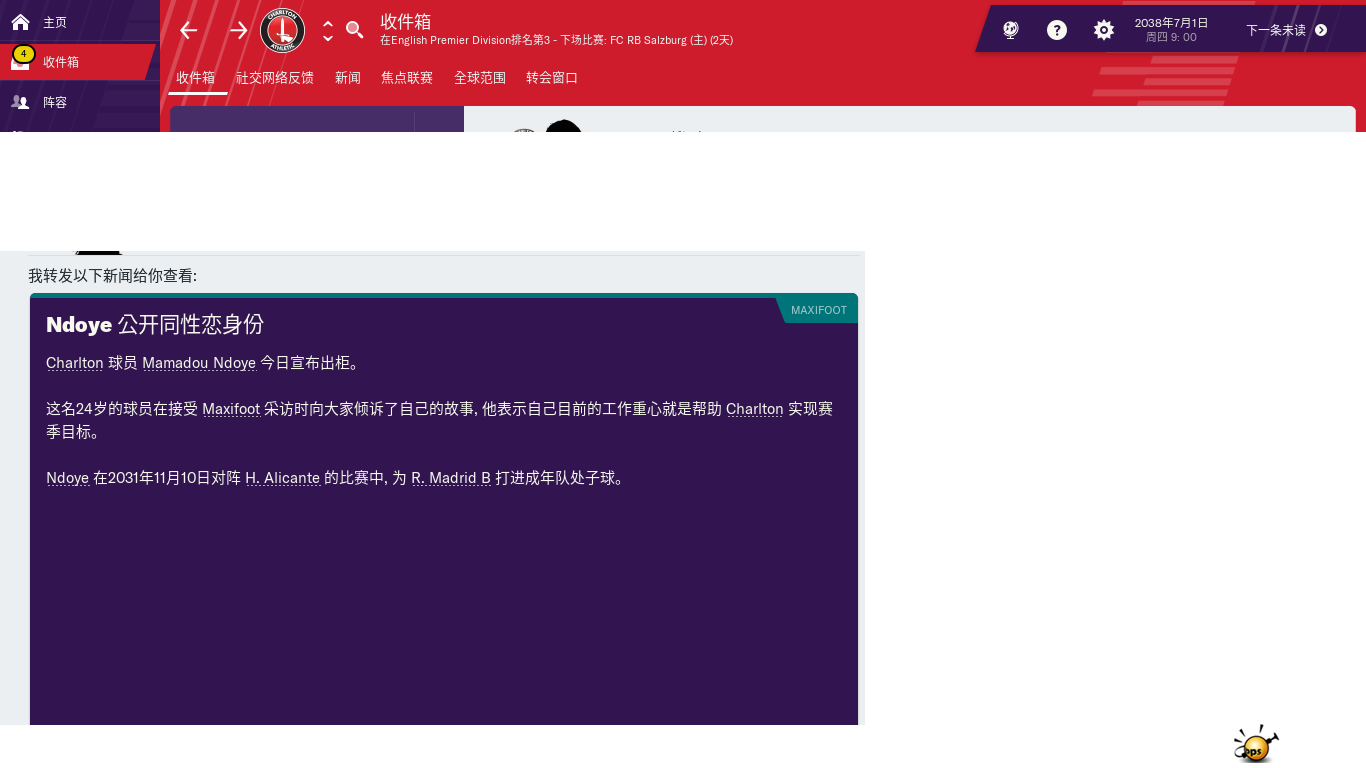Image resolution: width=1366 pixels, height=768 pixels.
Task: Go back with the left arrow
Action: [189, 30]
